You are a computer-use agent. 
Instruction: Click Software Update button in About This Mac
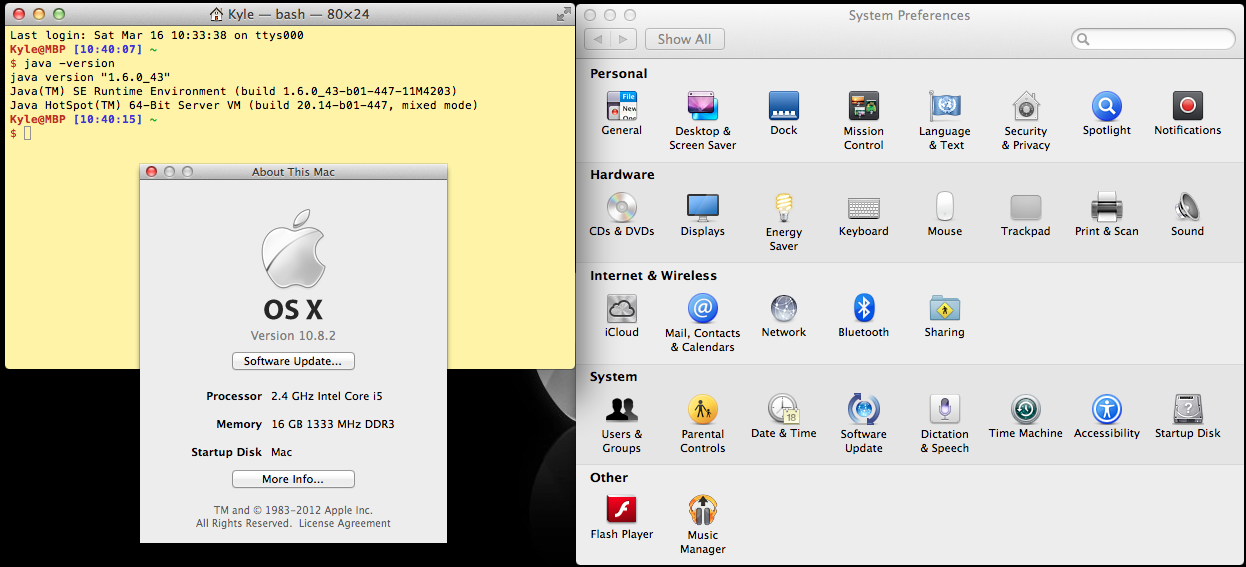coord(293,361)
